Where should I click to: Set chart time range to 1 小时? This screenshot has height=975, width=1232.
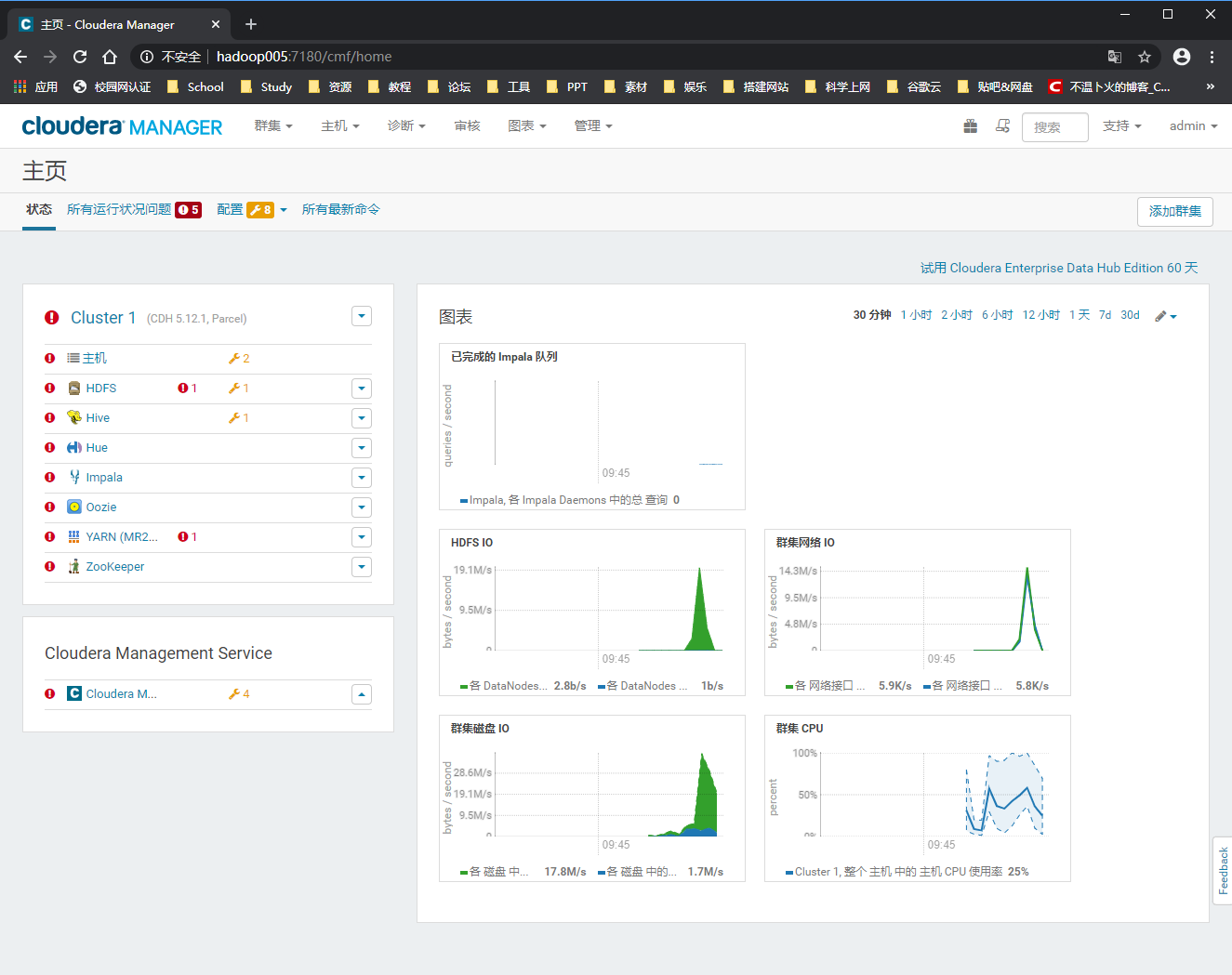916,315
